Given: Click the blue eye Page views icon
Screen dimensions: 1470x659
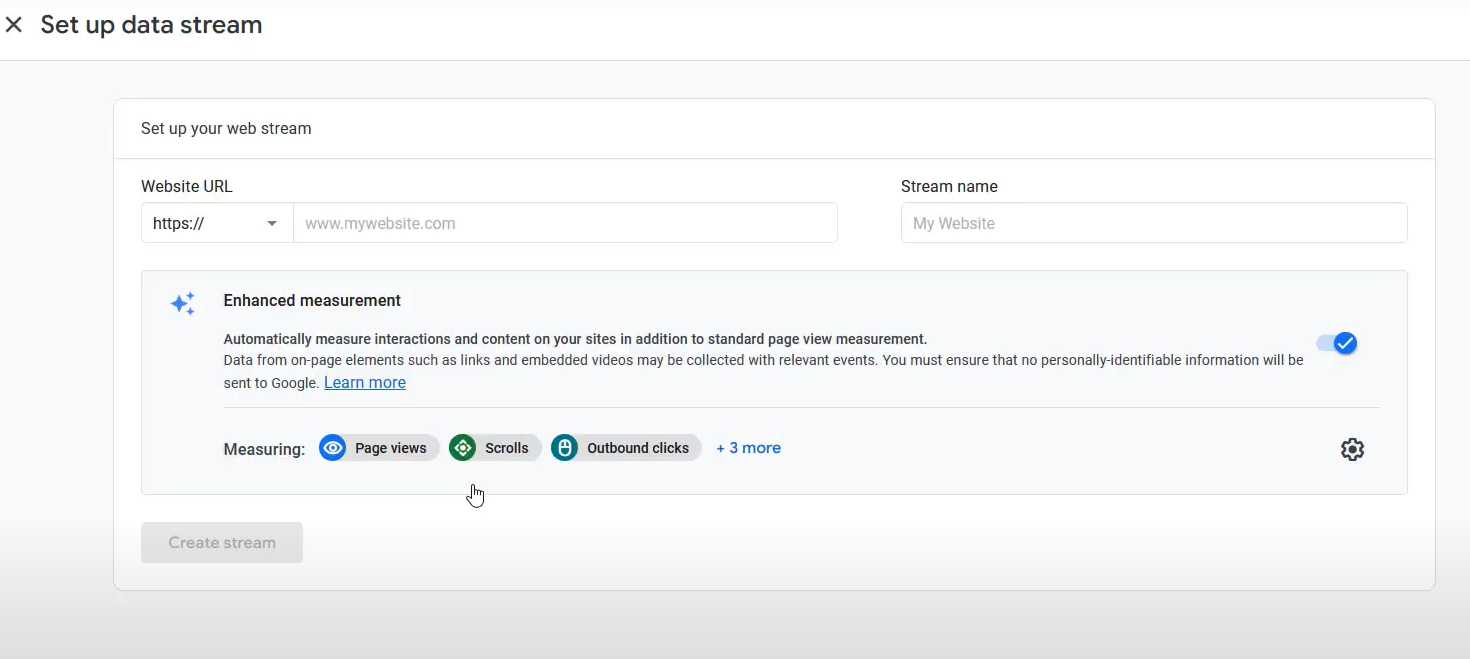Looking at the screenshot, I should 333,448.
